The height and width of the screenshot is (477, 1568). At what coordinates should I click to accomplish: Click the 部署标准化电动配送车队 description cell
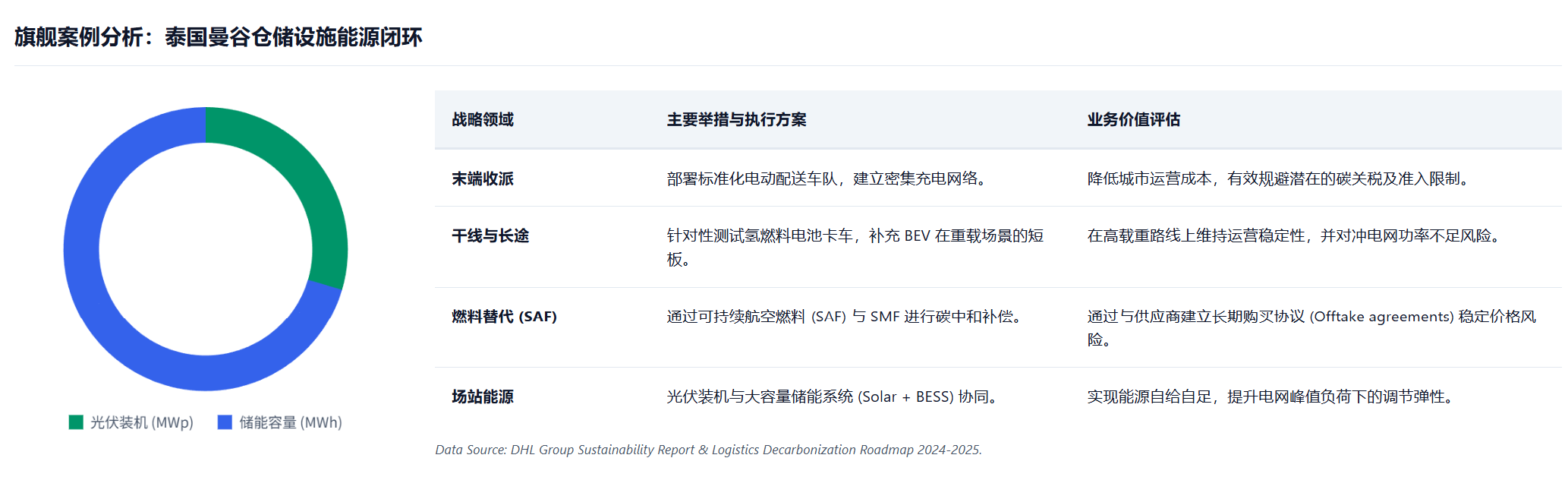(829, 178)
